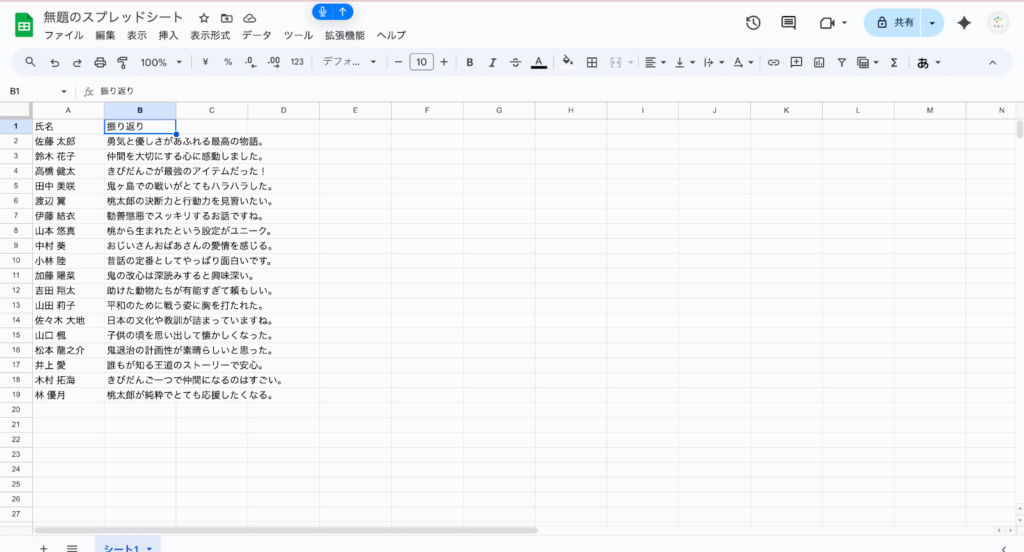Open the borders tool
Image resolution: width=1024 pixels, height=552 pixels.
592,62
